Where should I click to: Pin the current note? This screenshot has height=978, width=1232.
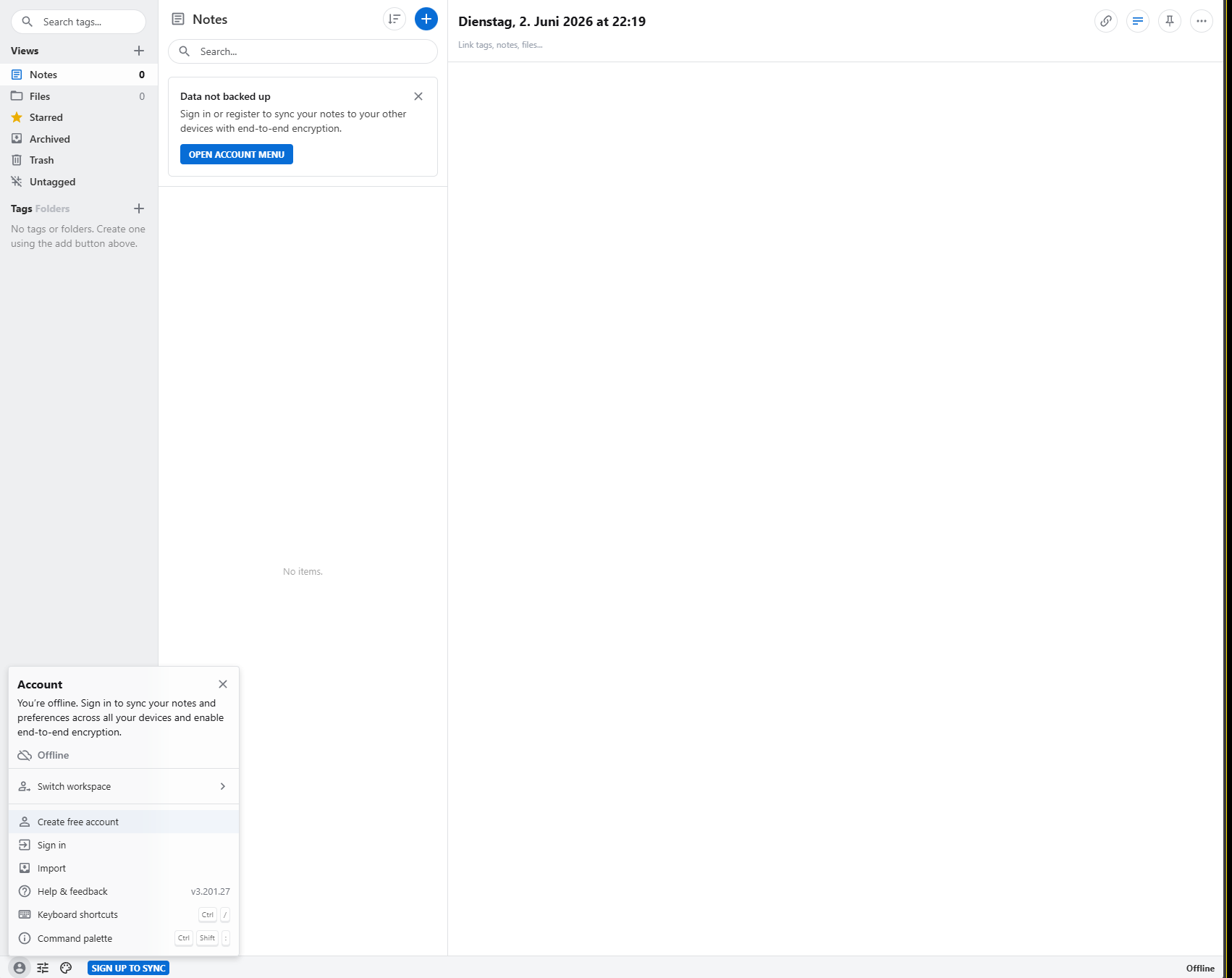[1170, 21]
